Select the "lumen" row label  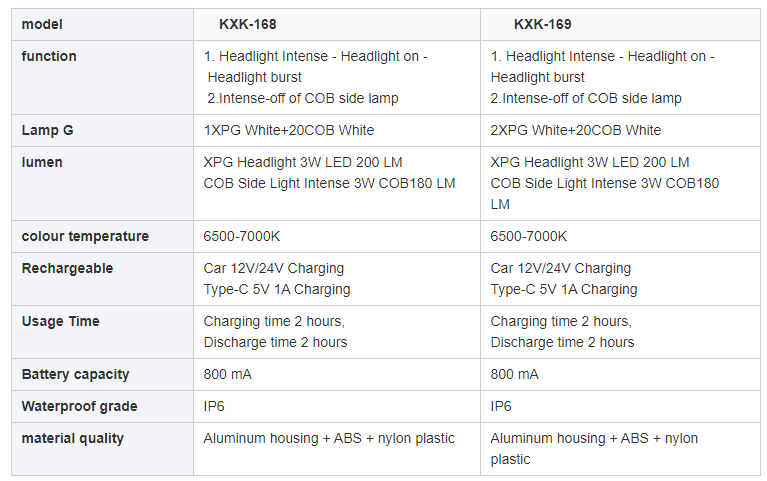pyautogui.click(x=42, y=162)
